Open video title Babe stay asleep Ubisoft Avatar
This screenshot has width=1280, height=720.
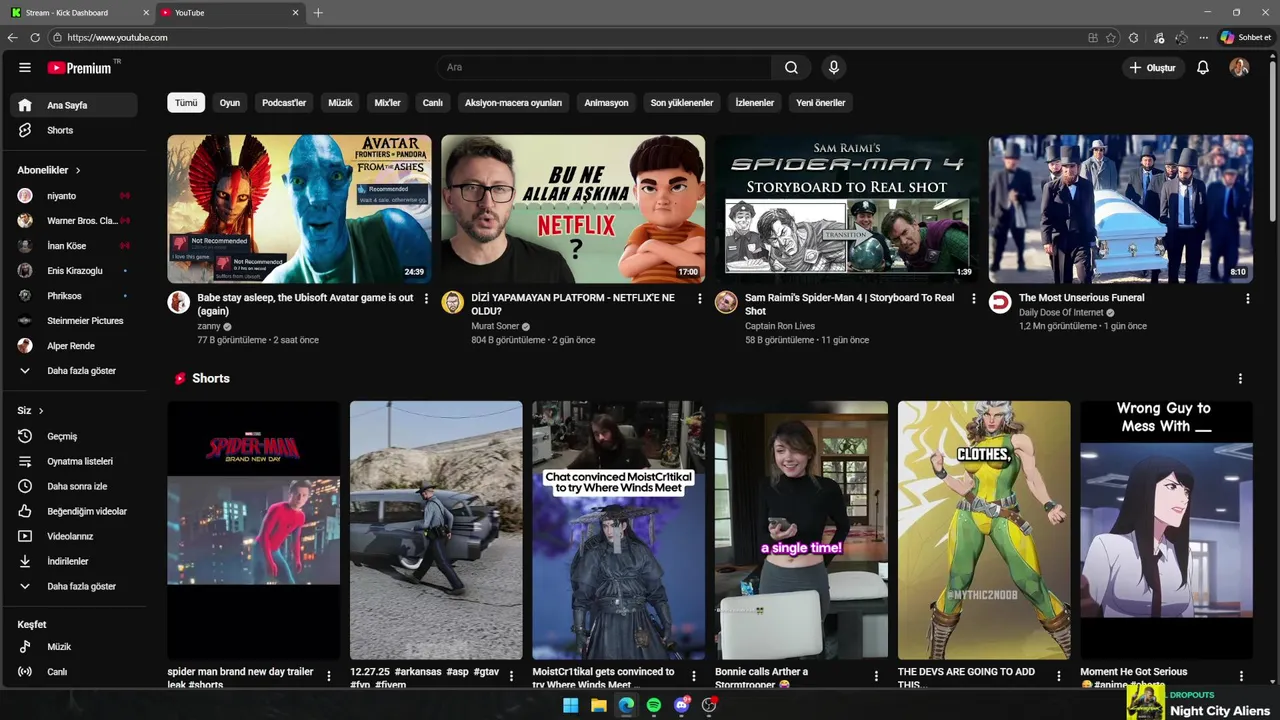coord(305,304)
